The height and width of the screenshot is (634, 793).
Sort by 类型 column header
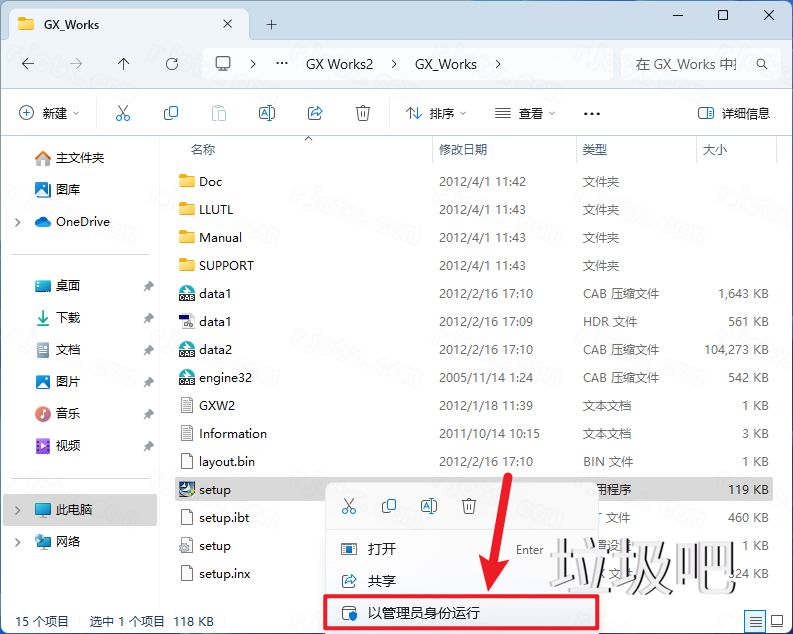coord(594,149)
